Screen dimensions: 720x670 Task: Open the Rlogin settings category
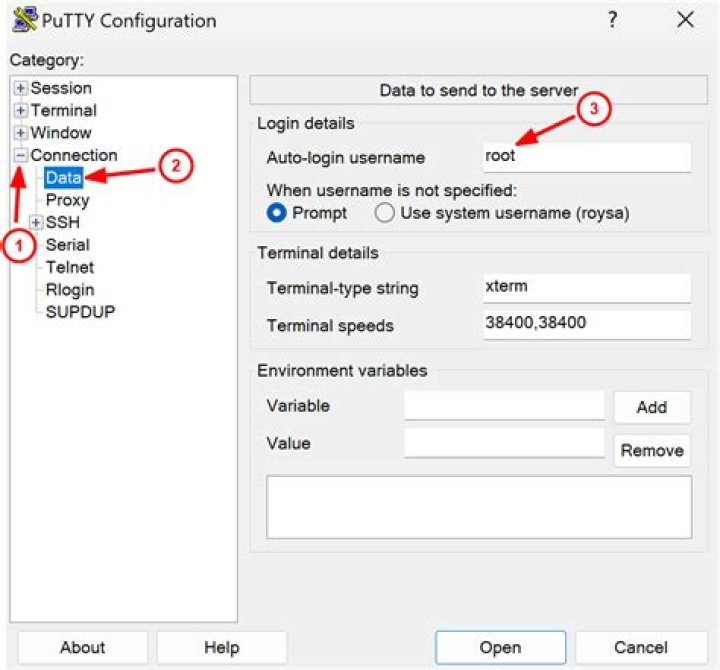[x=70, y=290]
